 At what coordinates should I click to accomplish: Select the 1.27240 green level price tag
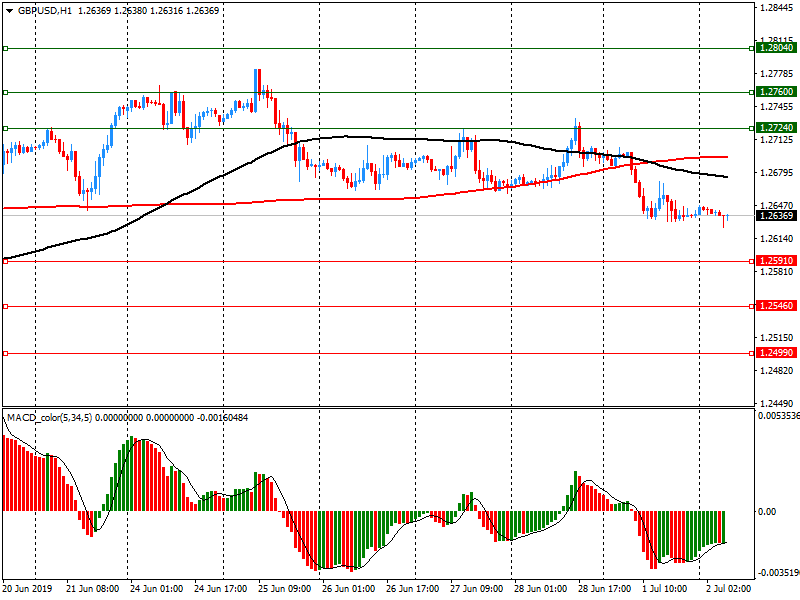777,128
